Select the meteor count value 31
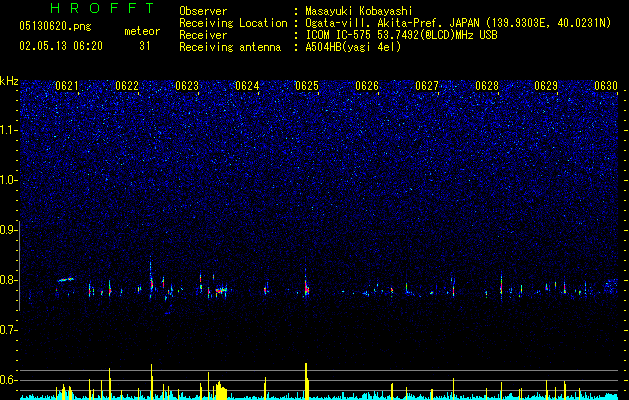The image size is (629, 400). tap(144, 46)
